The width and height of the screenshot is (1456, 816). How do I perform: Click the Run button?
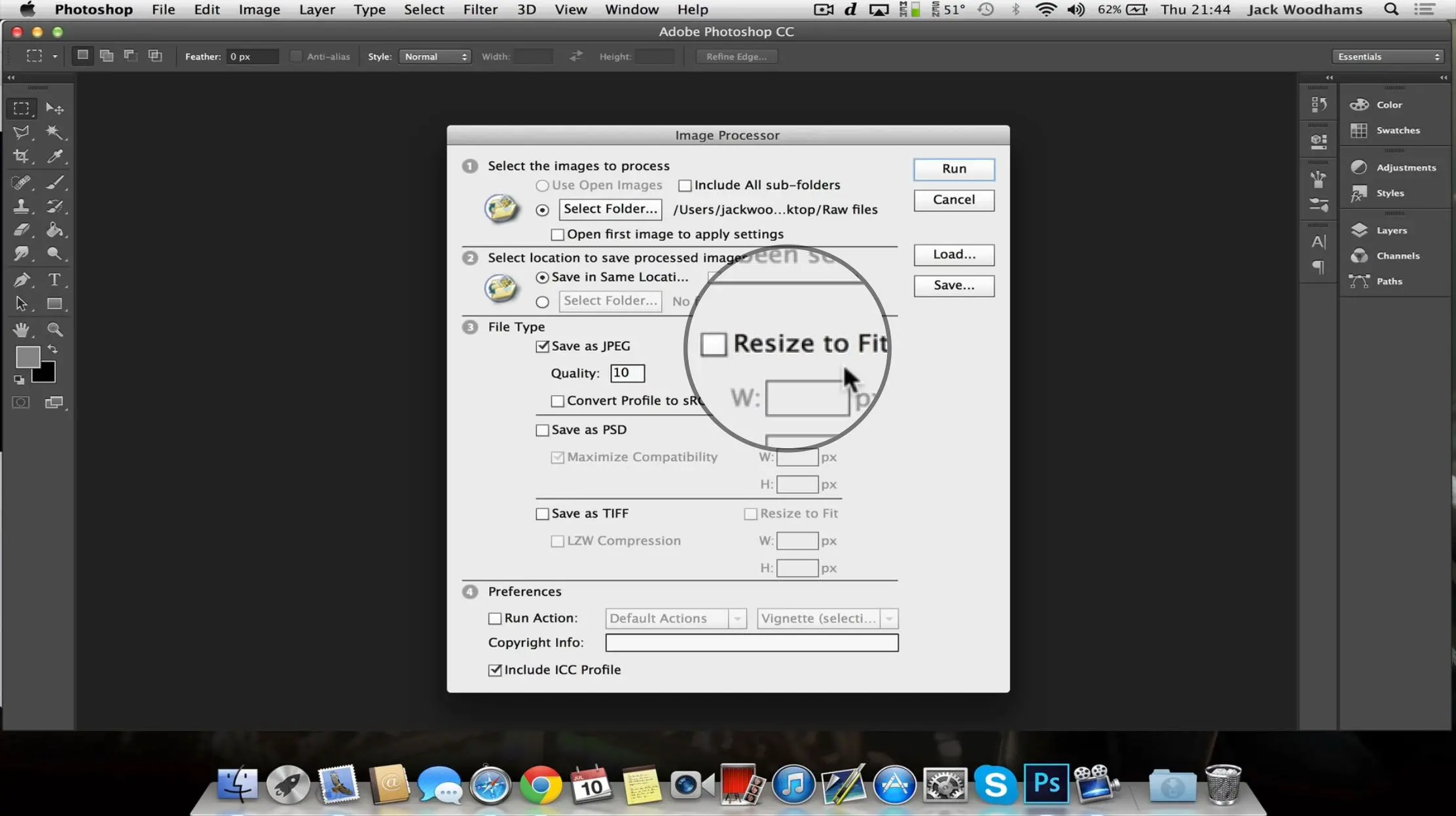[x=953, y=168]
